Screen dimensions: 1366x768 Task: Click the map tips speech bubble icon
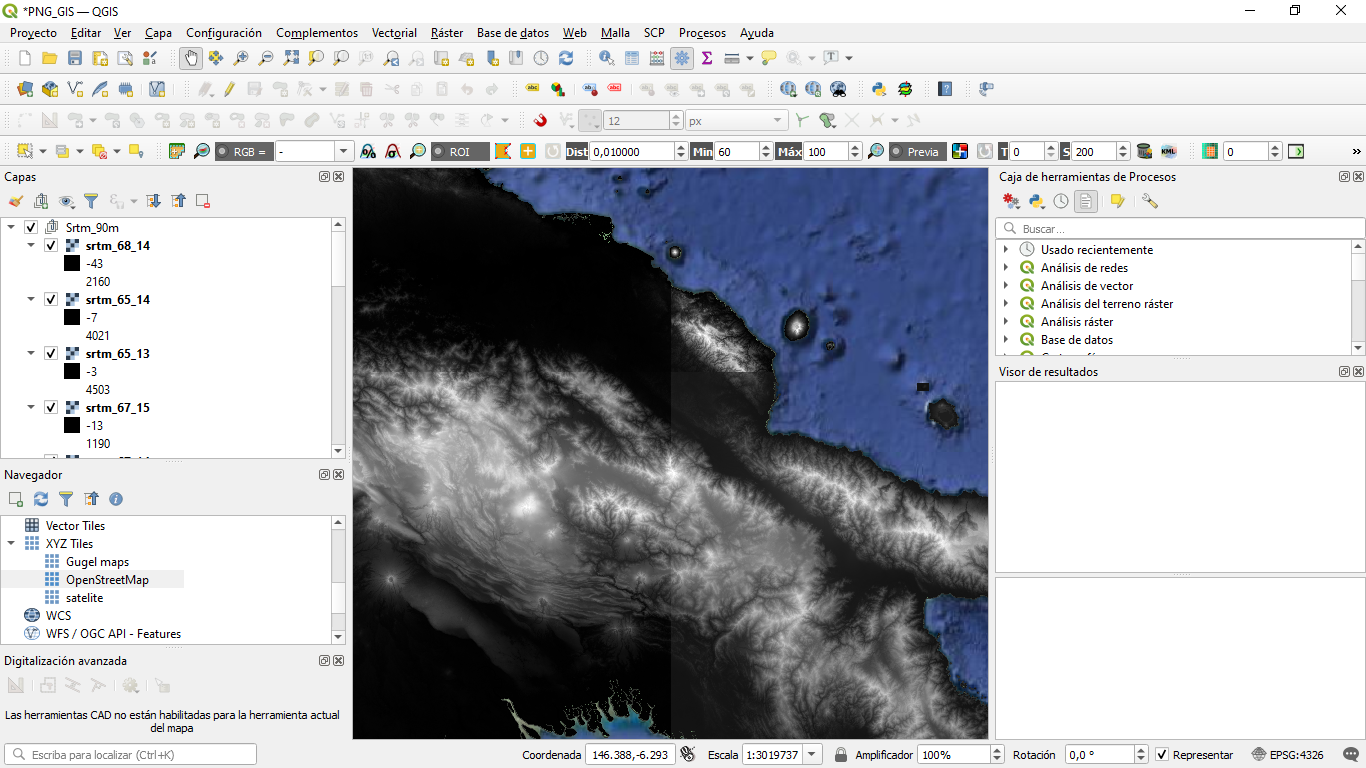pos(768,58)
